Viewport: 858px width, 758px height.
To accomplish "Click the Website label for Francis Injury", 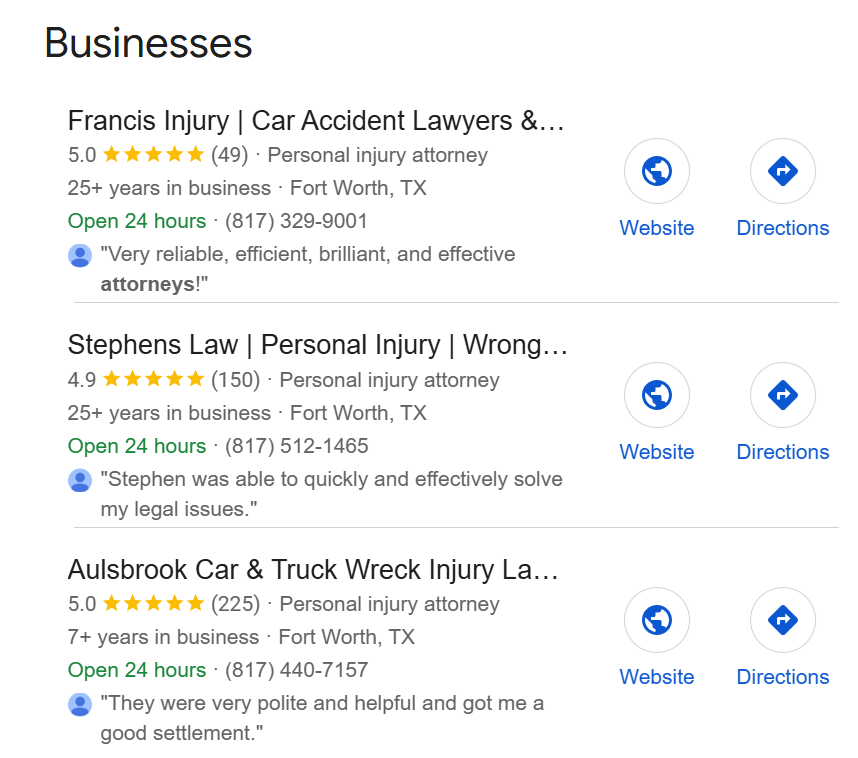I will pyautogui.click(x=656, y=228).
